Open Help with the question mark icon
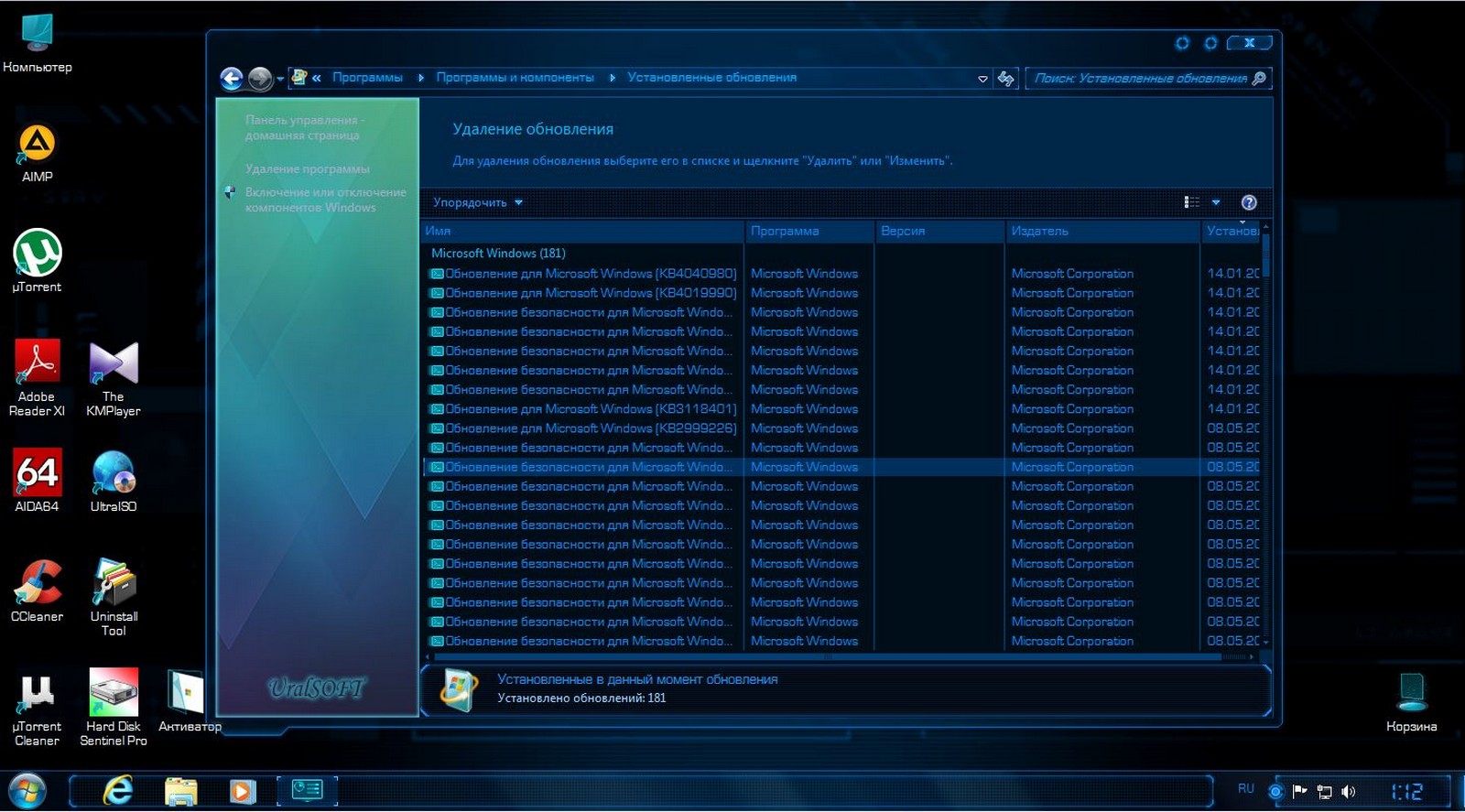This screenshot has width=1465, height=812. click(x=1249, y=202)
